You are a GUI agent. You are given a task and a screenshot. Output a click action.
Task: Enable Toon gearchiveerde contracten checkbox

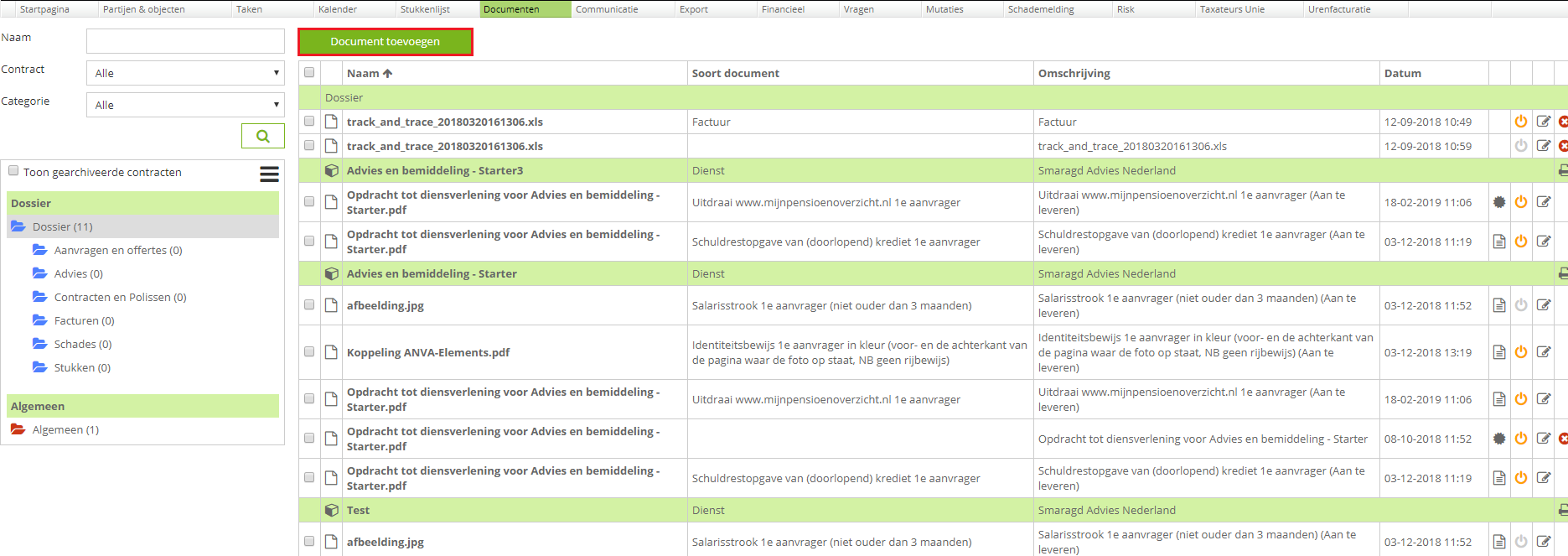click(x=13, y=171)
